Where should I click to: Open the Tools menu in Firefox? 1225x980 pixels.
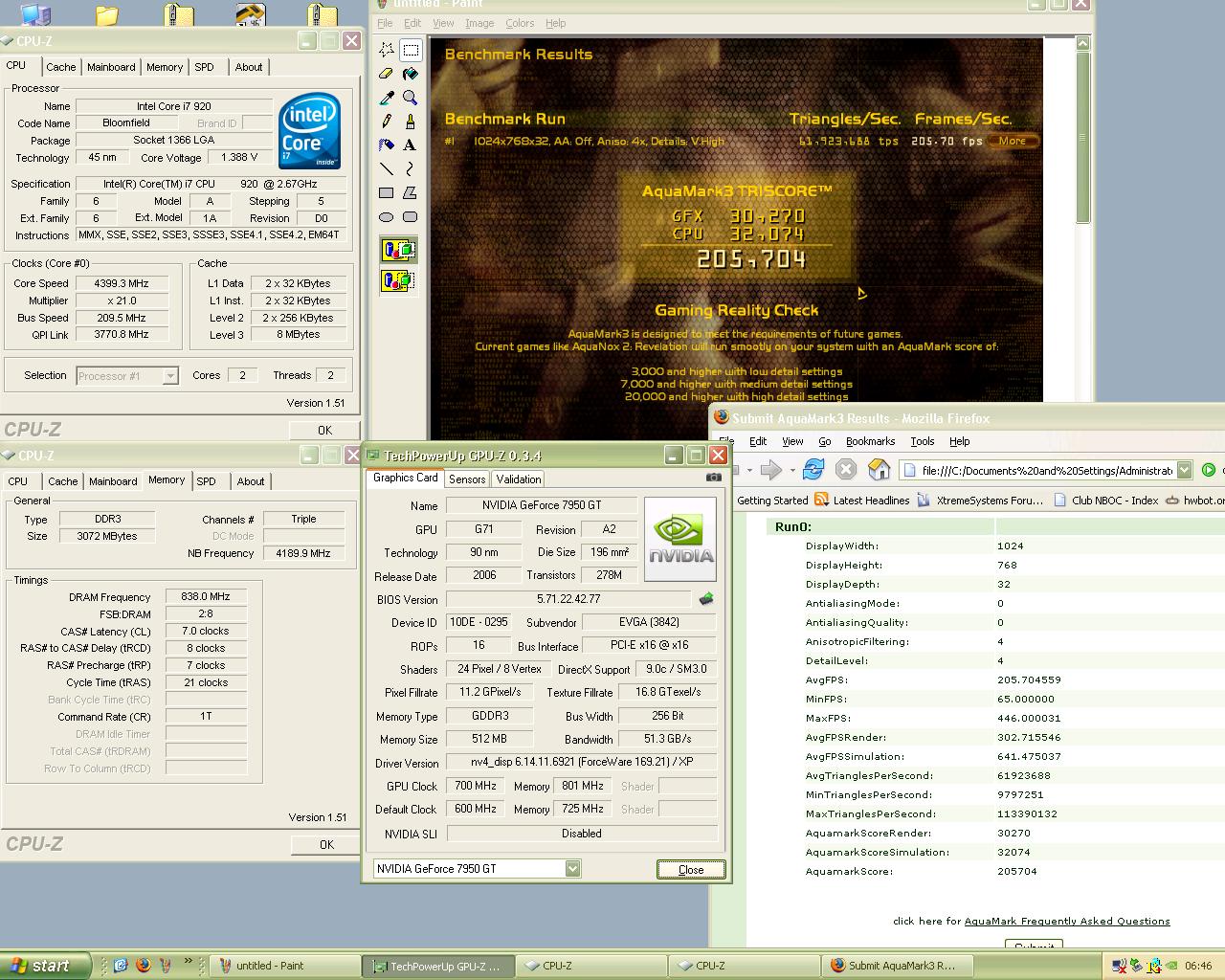coord(923,441)
